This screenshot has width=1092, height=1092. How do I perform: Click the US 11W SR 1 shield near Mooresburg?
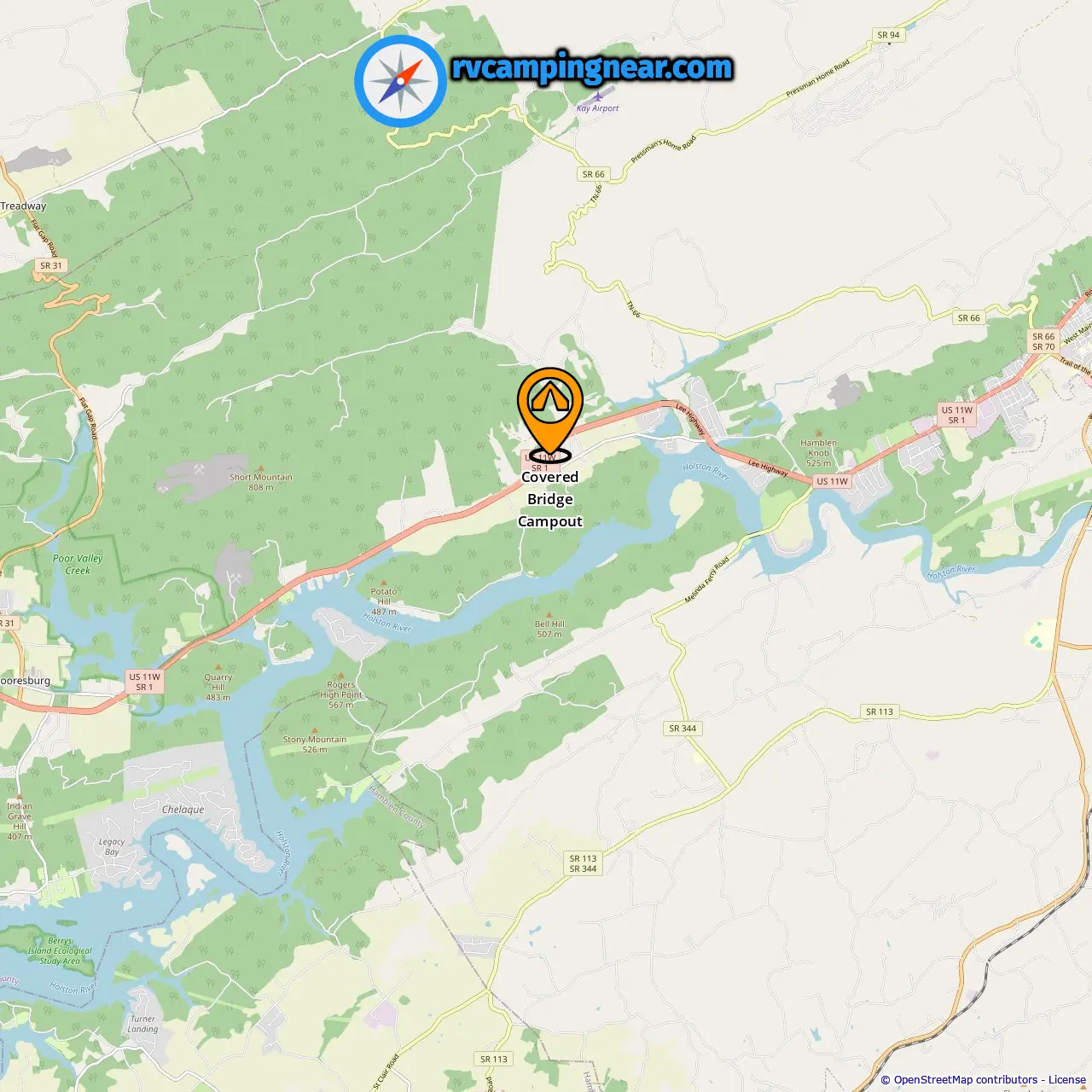[x=145, y=682]
